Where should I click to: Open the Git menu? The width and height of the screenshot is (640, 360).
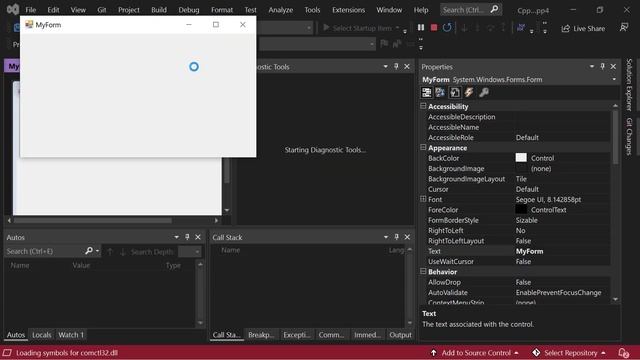click(102, 10)
